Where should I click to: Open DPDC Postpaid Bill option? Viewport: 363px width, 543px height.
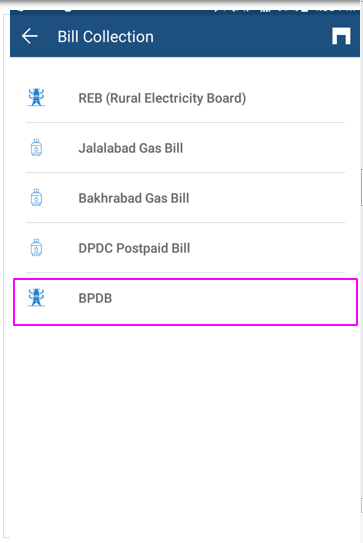pyautogui.click(x=185, y=248)
